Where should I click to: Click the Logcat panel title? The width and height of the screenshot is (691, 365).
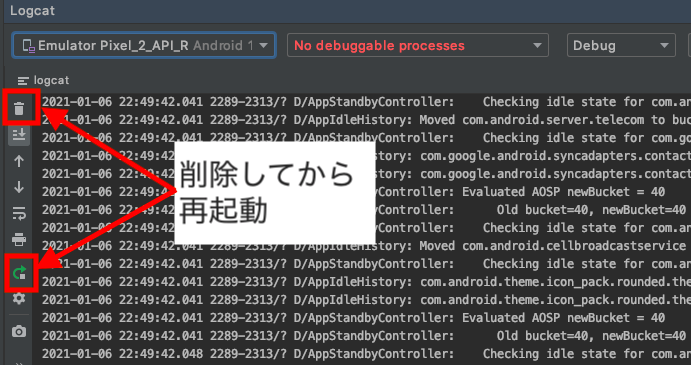[x=33, y=11]
